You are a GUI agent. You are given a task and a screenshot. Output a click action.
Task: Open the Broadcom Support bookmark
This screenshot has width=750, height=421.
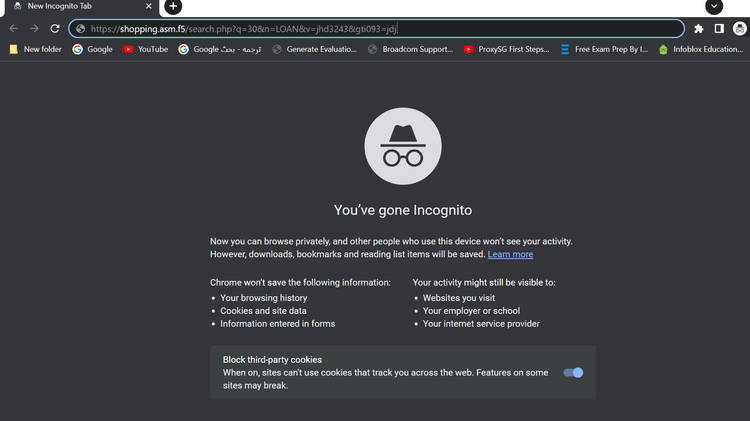[x=410, y=49]
